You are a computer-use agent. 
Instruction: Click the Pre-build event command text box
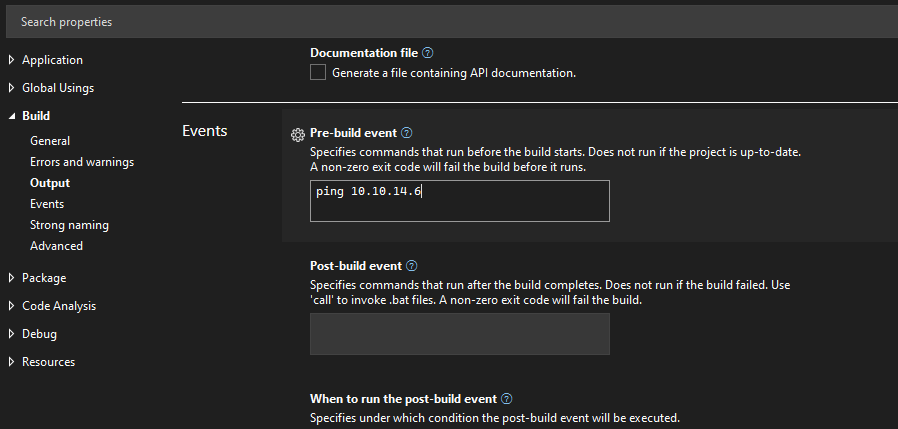coord(459,201)
